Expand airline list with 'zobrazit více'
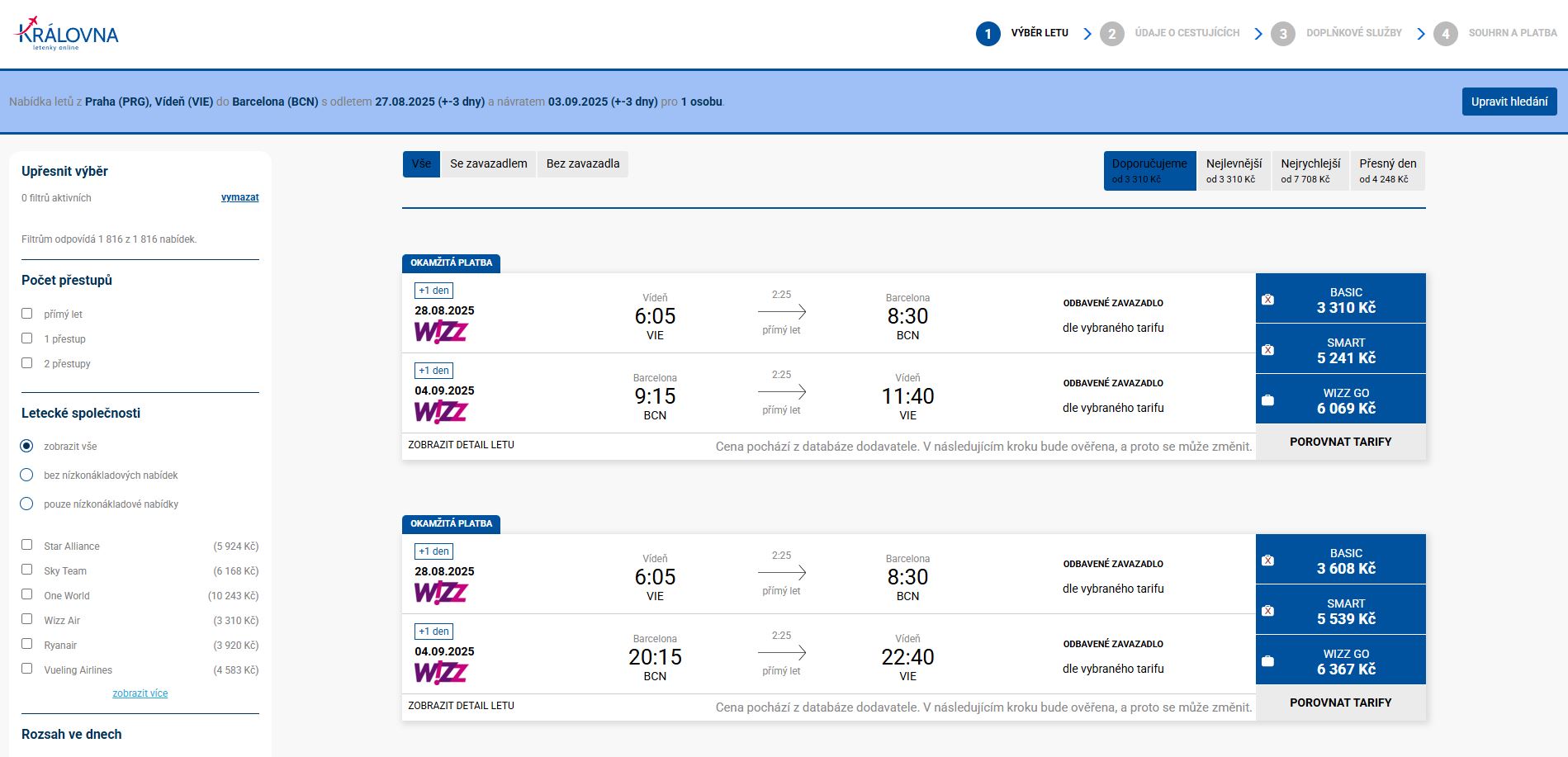The width and height of the screenshot is (1568, 757). click(140, 693)
